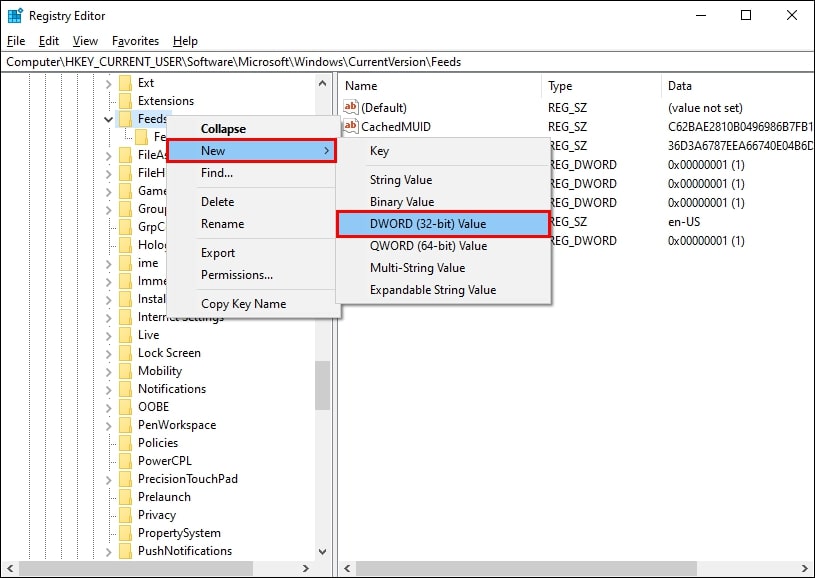
Task: Click the tree pane scroll-down arrow
Action: tap(322, 551)
